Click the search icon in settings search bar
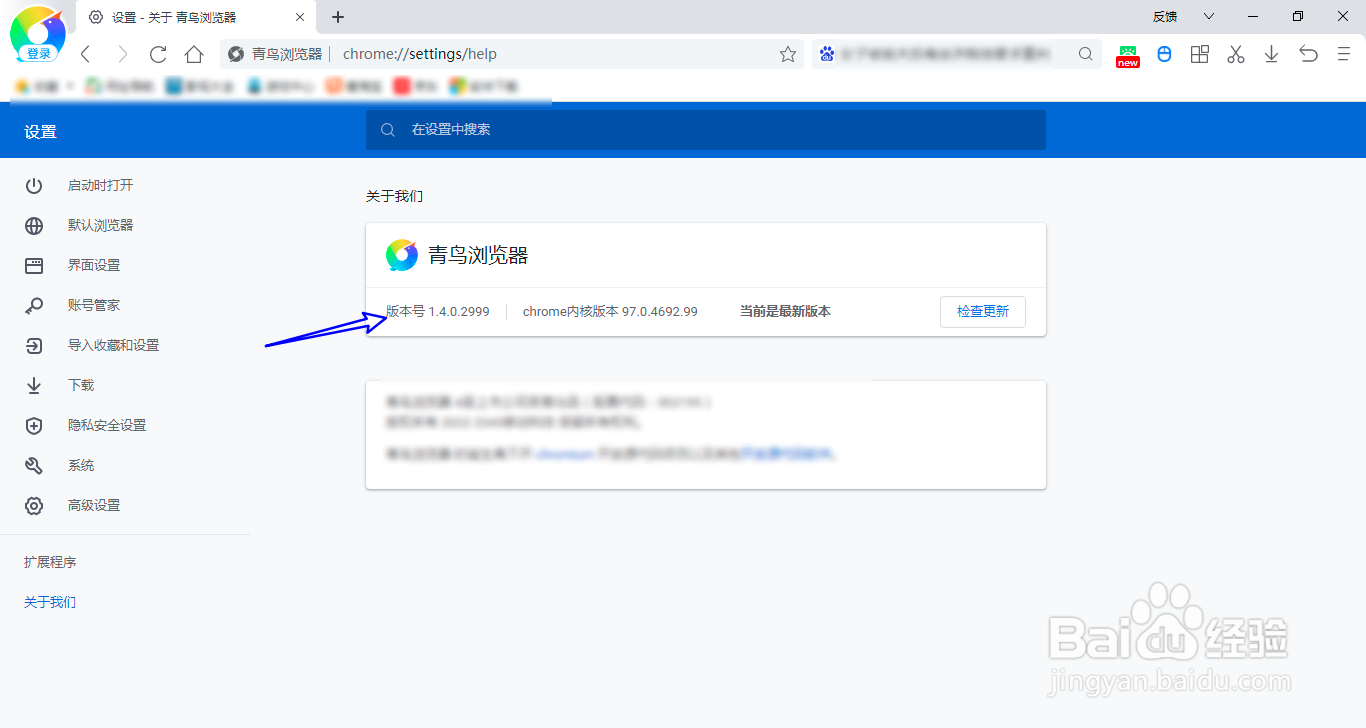This screenshot has height=728, width=1366. [388, 130]
